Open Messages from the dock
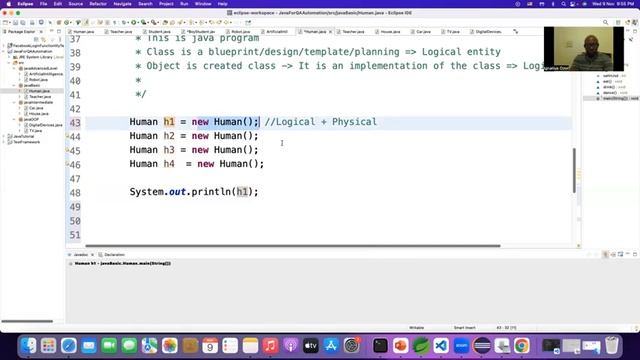This screenshot has height=360, width=640. pos(129,346)
